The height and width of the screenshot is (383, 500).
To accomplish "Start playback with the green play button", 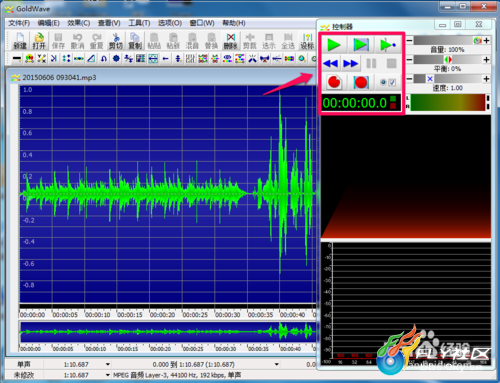I will coord(334,45).
